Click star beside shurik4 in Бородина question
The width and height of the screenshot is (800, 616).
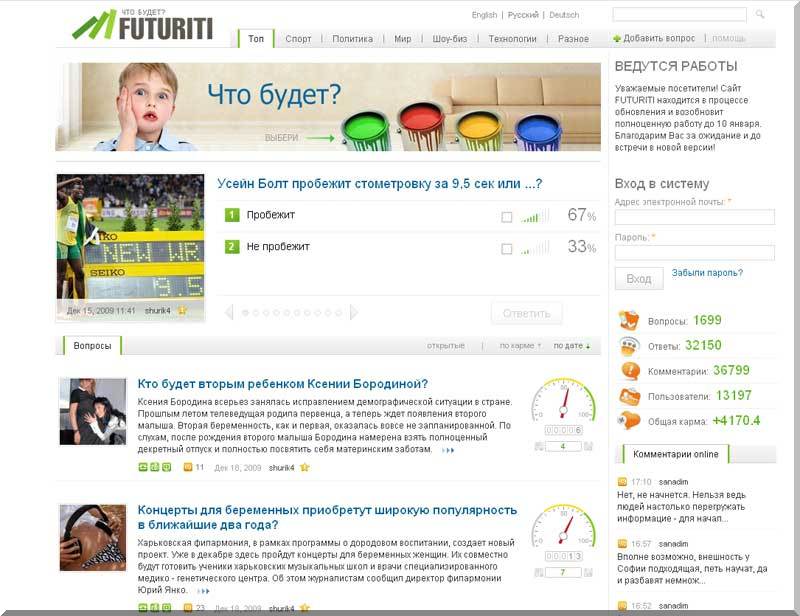[x=305, y=467]
